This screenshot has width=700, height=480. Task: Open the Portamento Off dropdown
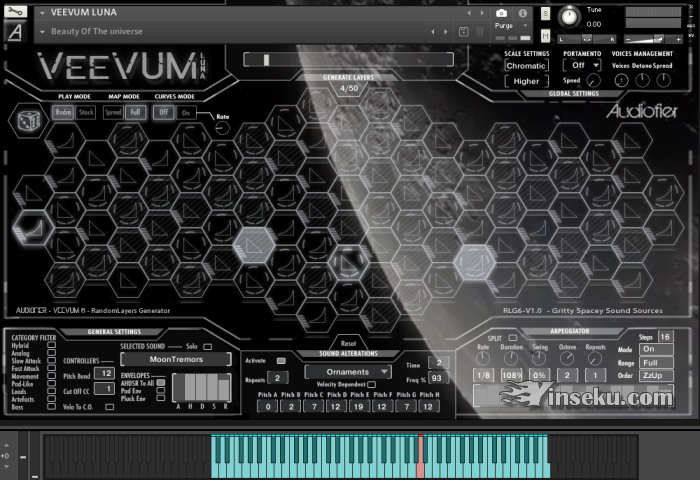pos(582,65)
